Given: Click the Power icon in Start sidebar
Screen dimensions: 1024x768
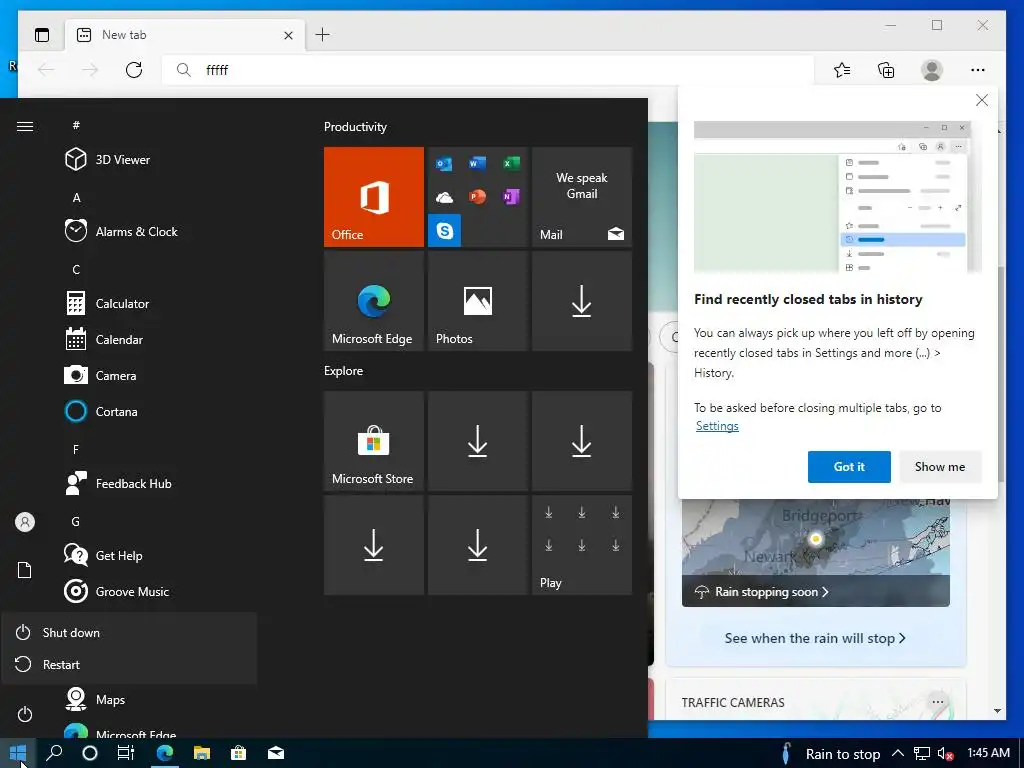Looking at the screenshot, I should coord(25,714).
